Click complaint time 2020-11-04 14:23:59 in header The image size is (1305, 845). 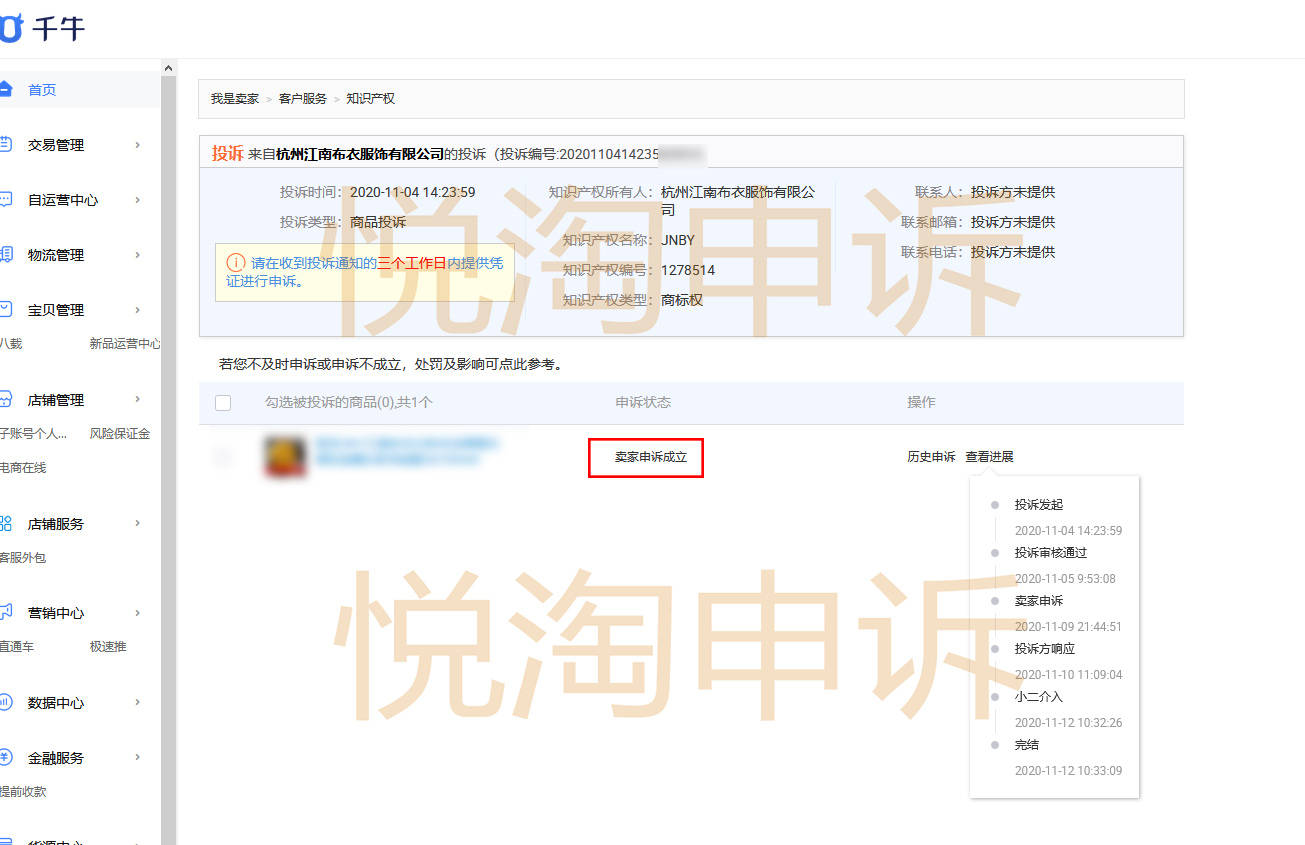413,192
